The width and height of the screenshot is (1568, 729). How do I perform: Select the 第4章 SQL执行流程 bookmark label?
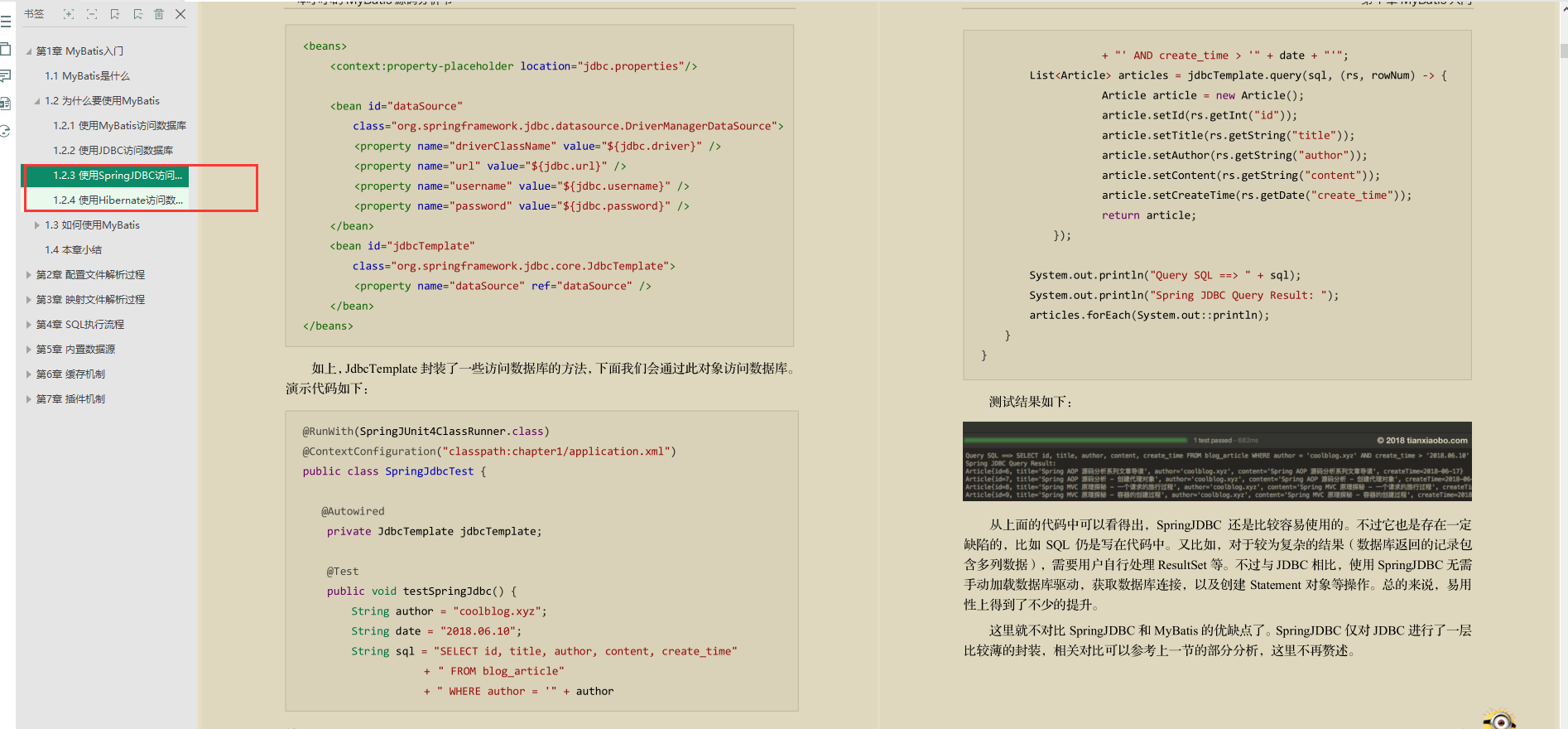coord(80,325)
